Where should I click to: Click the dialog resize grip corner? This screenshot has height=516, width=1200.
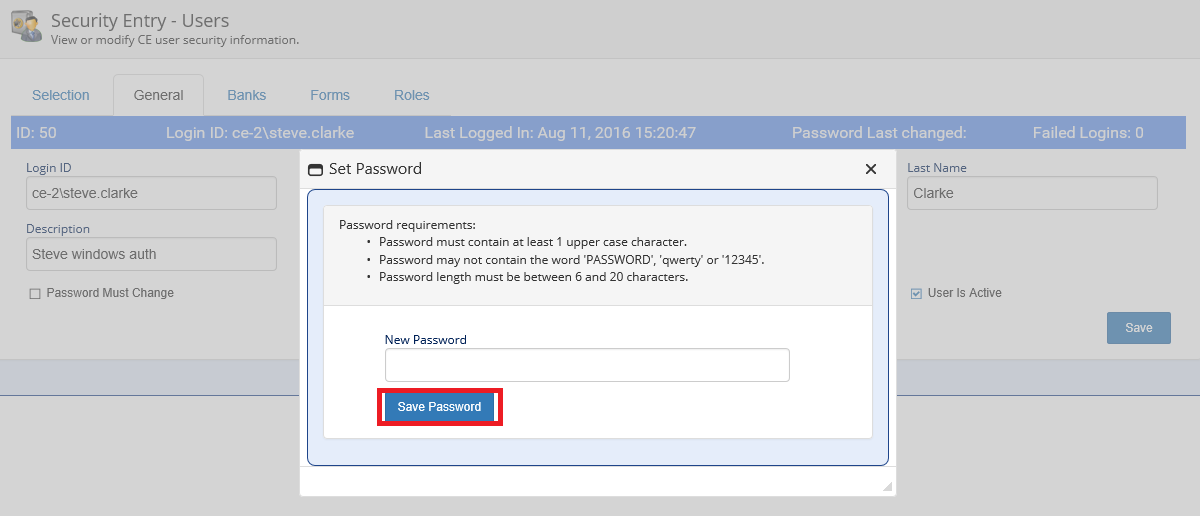886,486
